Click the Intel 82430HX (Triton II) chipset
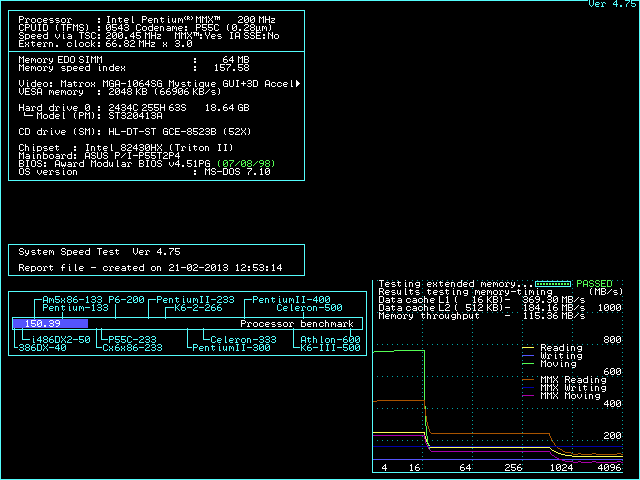 point(159,148)
